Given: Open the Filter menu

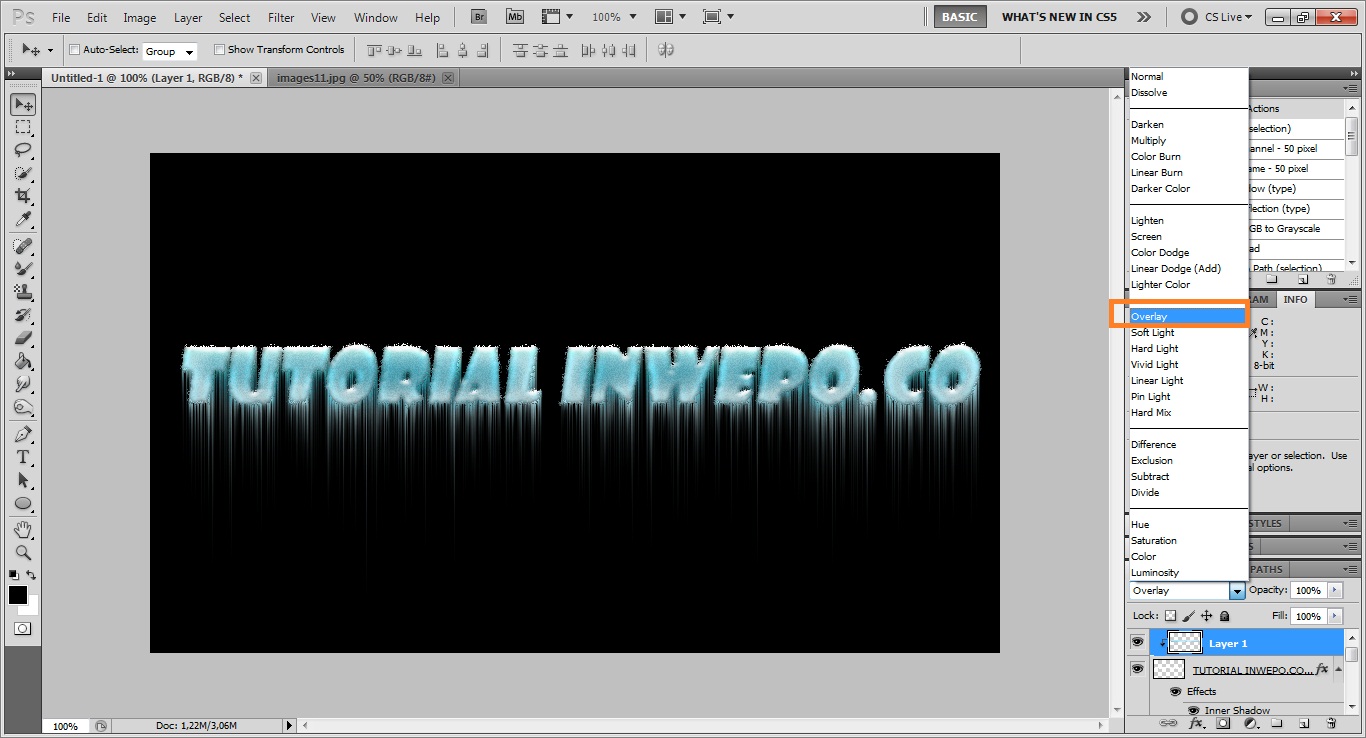Looking at the screenshot, I should pyautogui.click(x=281, y=18).
